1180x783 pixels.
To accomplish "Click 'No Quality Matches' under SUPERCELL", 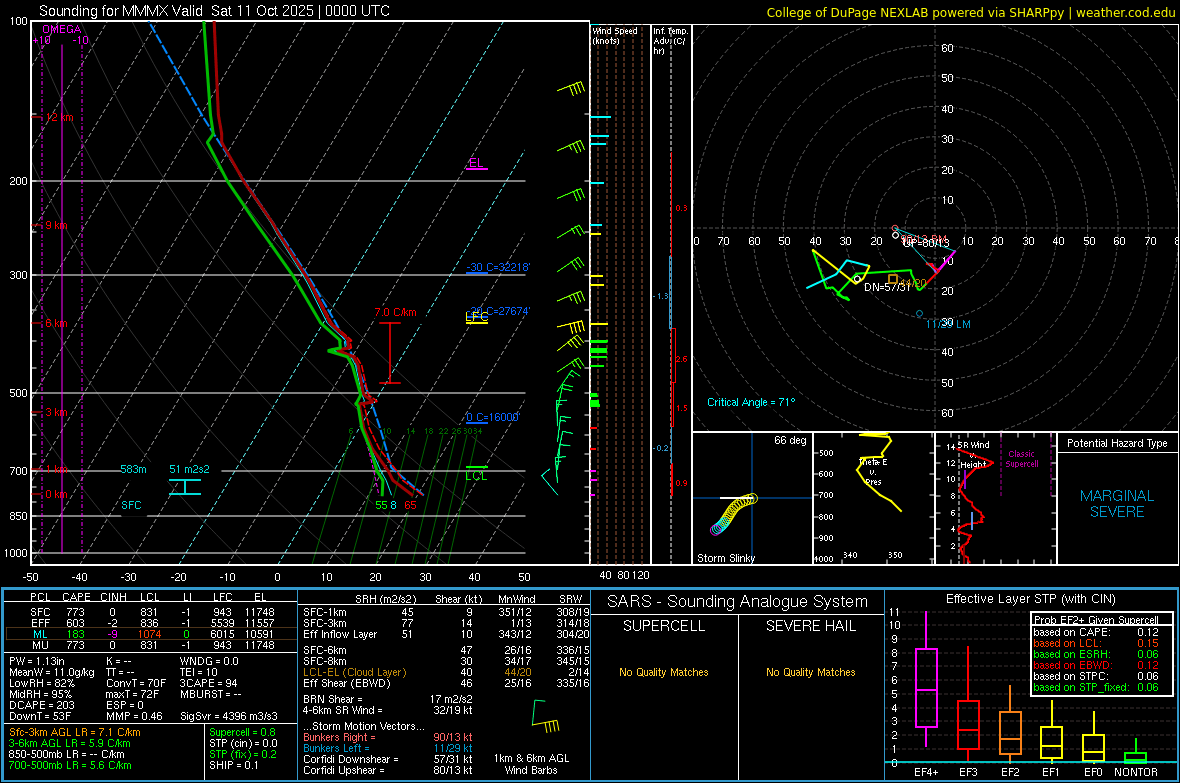I will (664, 672).
